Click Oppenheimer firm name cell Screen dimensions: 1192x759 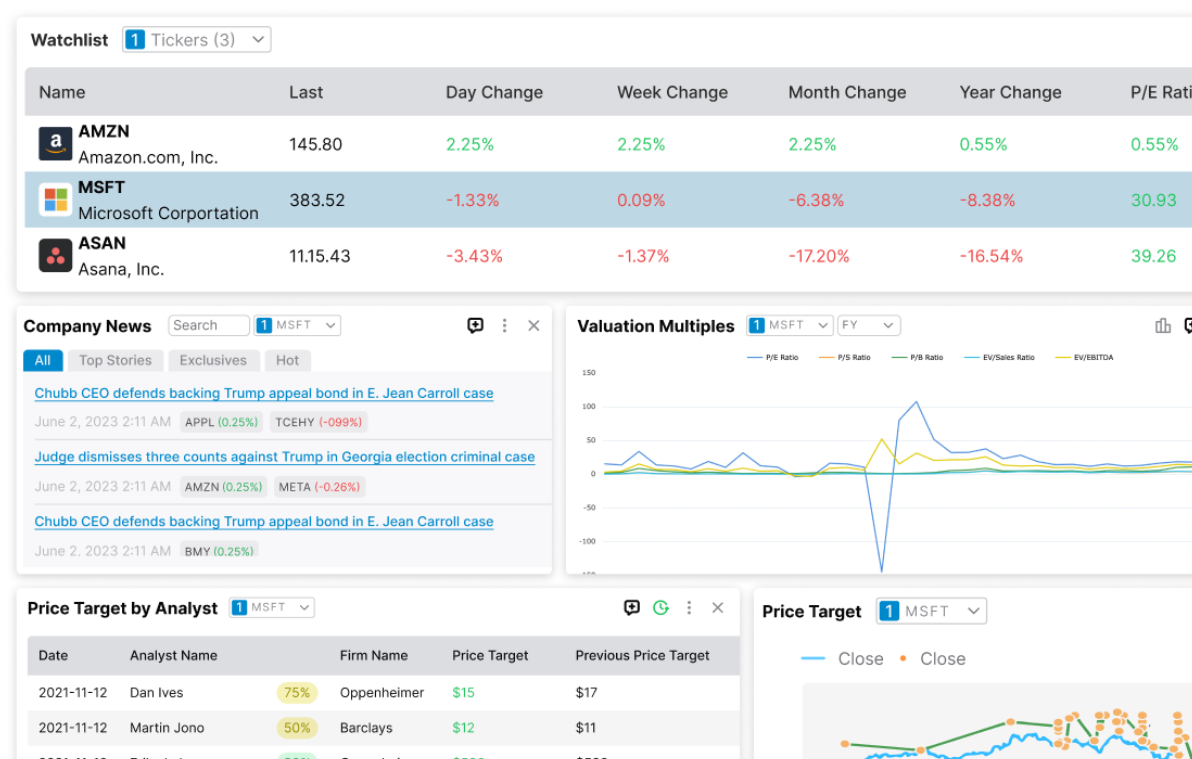(382, 692)
